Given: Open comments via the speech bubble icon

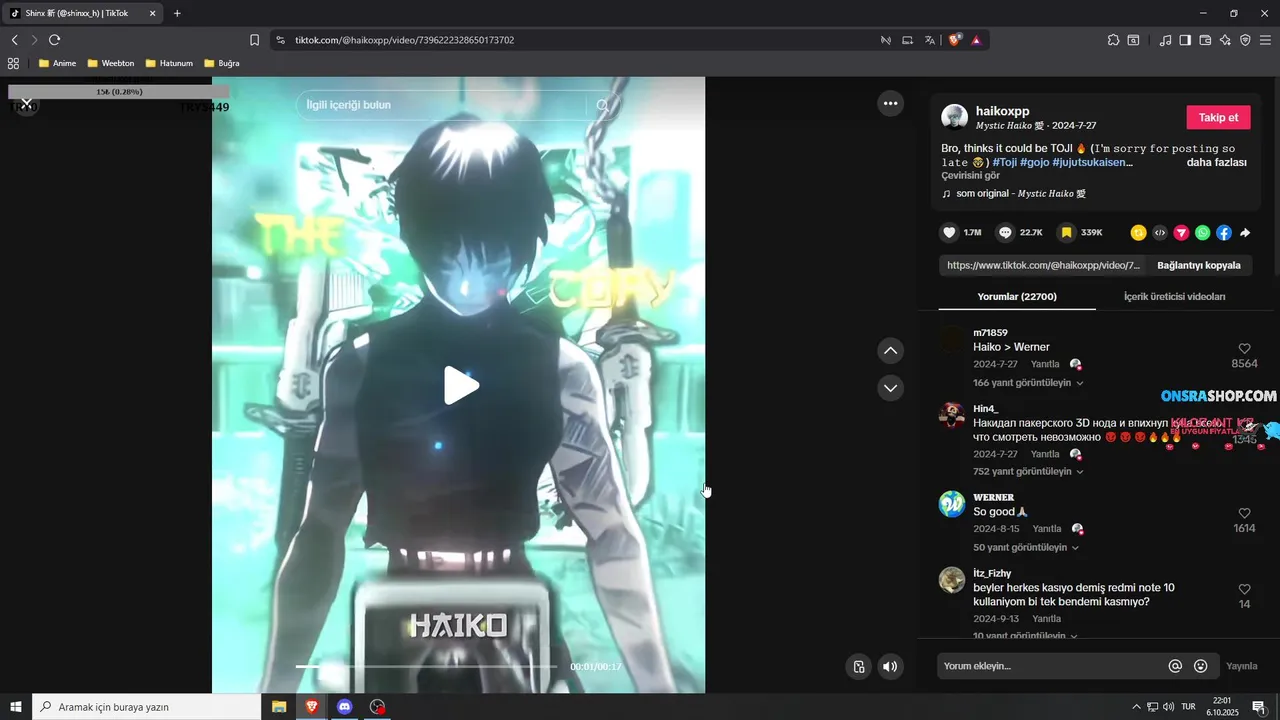Looking at the screenshot, I should [x=1005, y=232].
